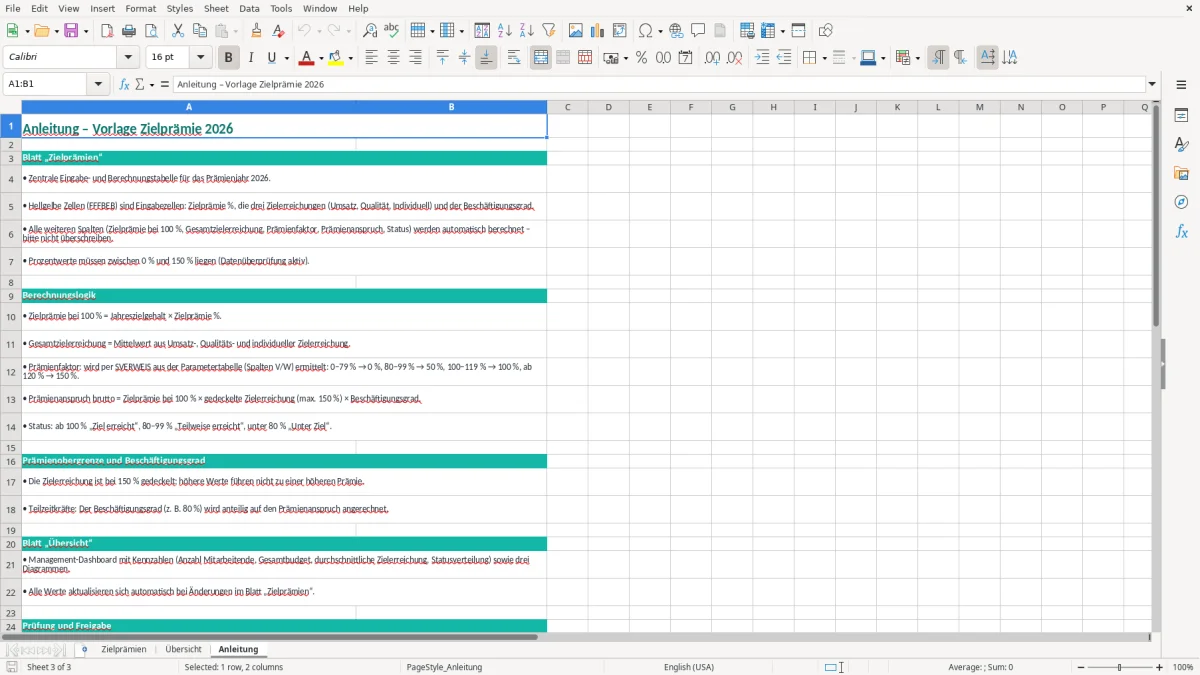Toggle Align Left

372,58
